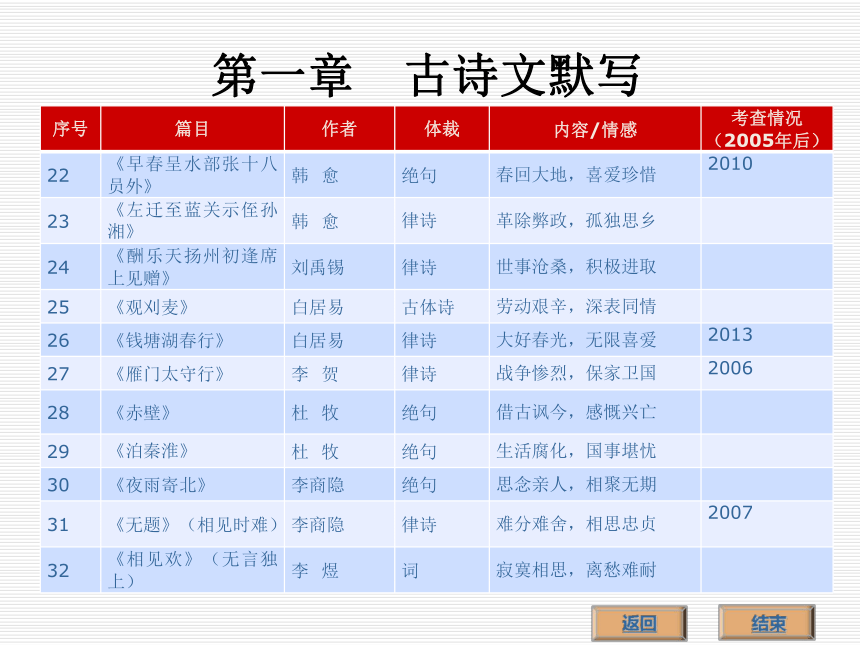
Task: Select 《观刈麦》 title cell
Action: (193, 307)
